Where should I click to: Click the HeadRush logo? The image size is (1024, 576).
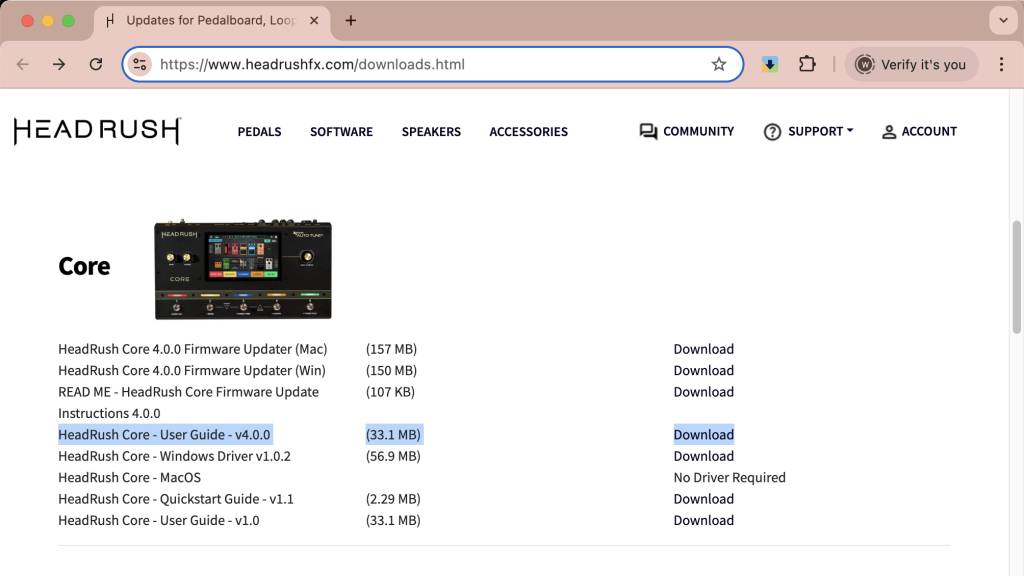[x=96, y=130]
